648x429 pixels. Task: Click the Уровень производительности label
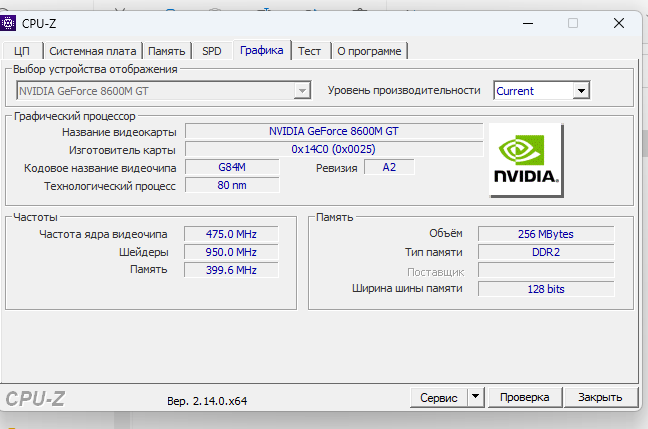click(x=404, y=90)
